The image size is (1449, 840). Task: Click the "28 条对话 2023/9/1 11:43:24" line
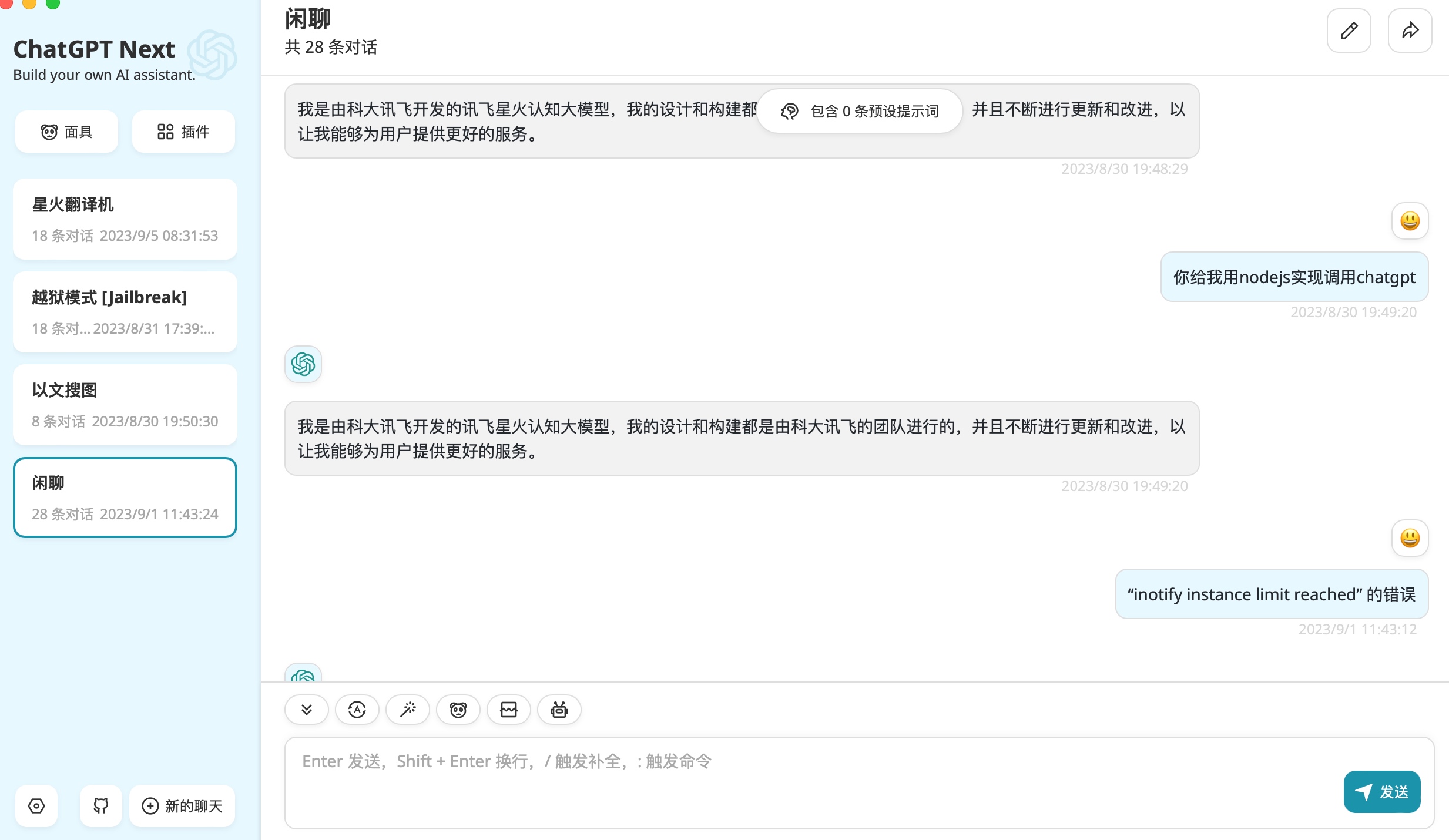pos(125,514)
